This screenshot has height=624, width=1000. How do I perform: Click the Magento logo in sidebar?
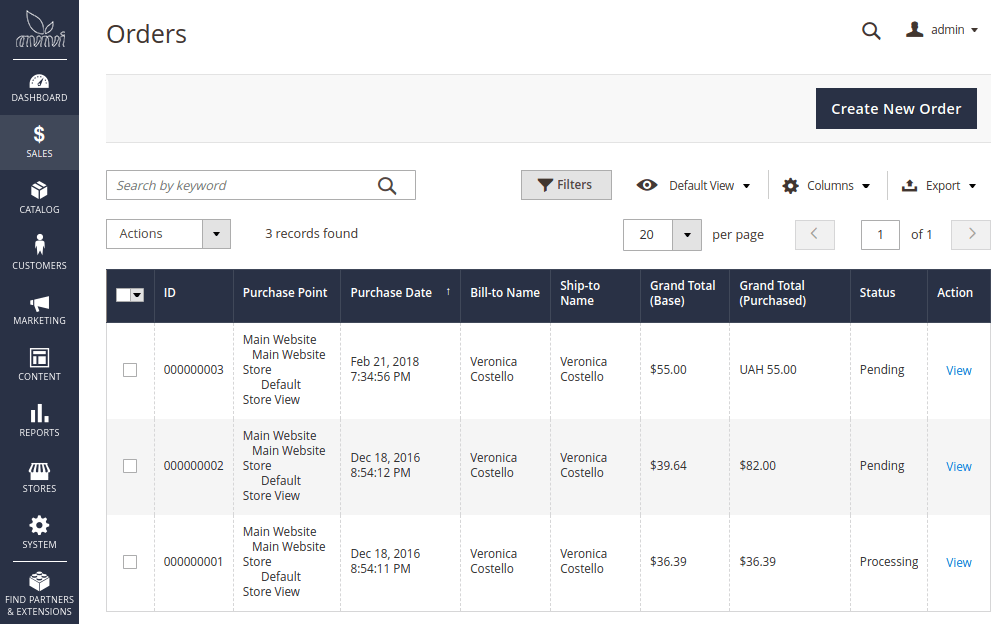(x=40, y=29)
